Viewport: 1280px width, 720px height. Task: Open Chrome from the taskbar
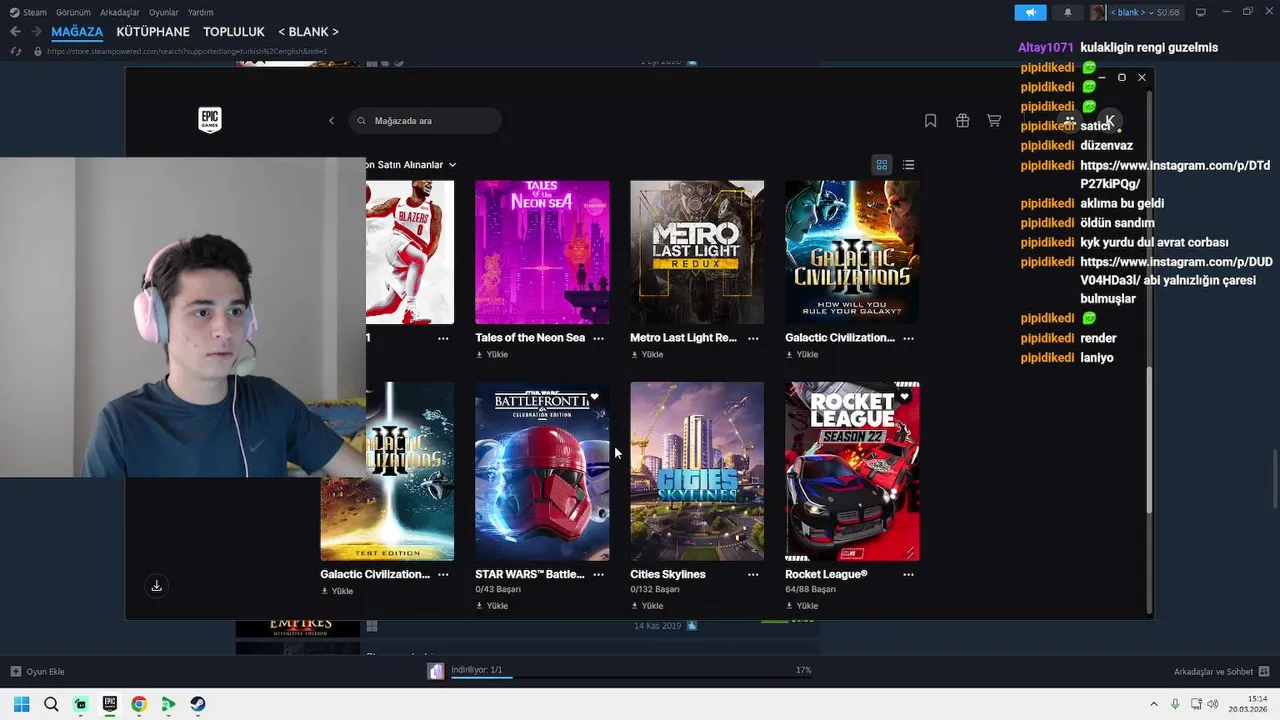139,704
